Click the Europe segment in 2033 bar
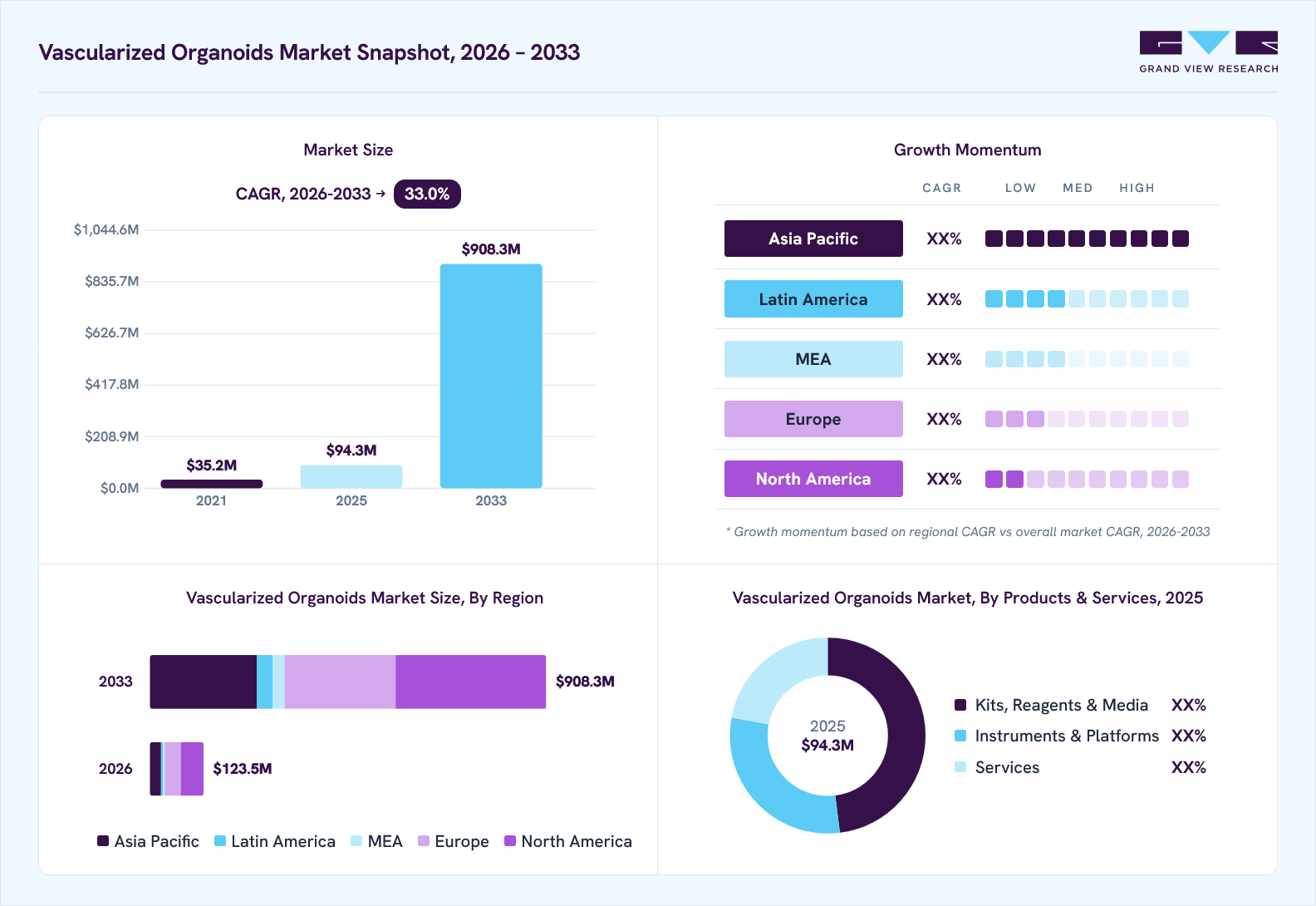This screenshot has height=906, width=1316. [x=340, y=682]
